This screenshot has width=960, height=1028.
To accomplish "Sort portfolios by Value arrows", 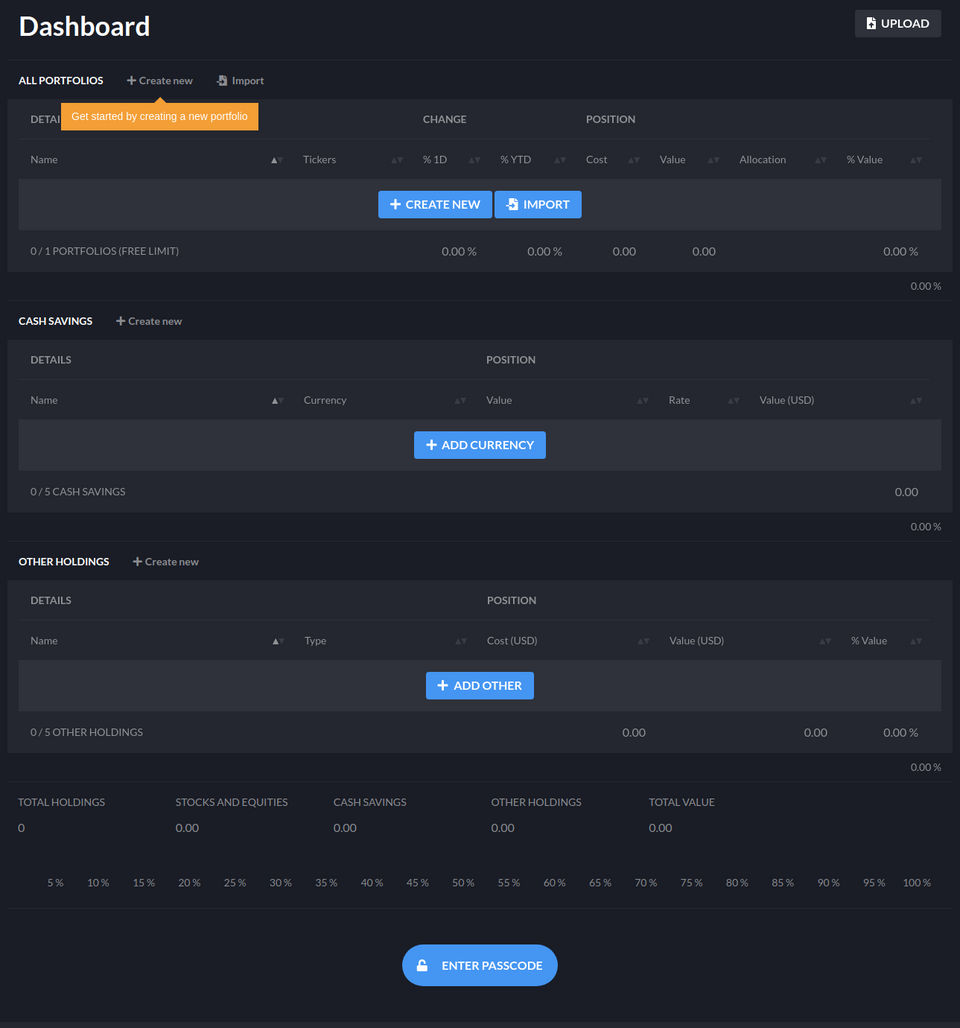I will 713,160.
